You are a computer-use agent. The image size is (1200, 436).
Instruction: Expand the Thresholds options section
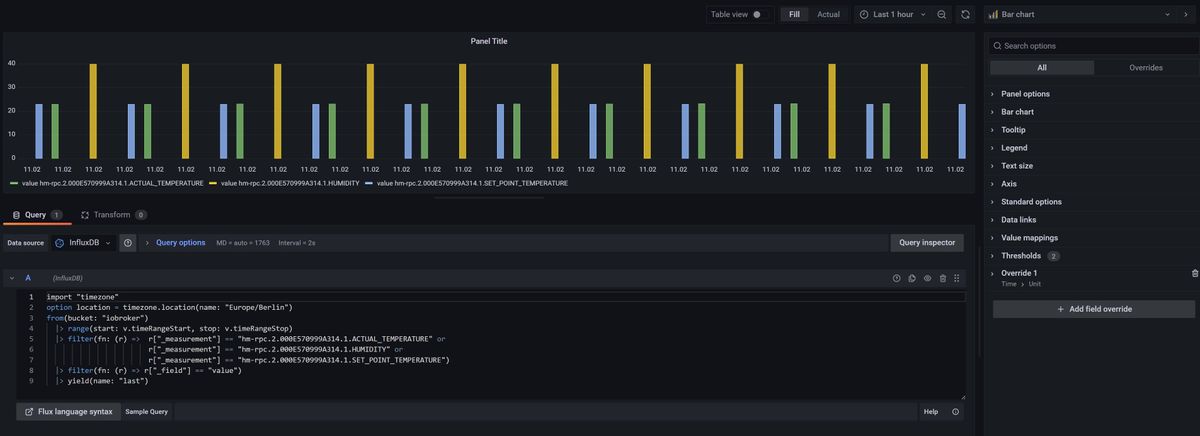pos(1023,256)
